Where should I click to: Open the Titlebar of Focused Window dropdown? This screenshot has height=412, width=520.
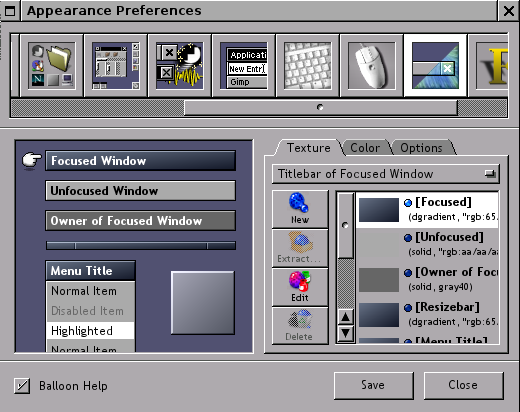(386, 174)
